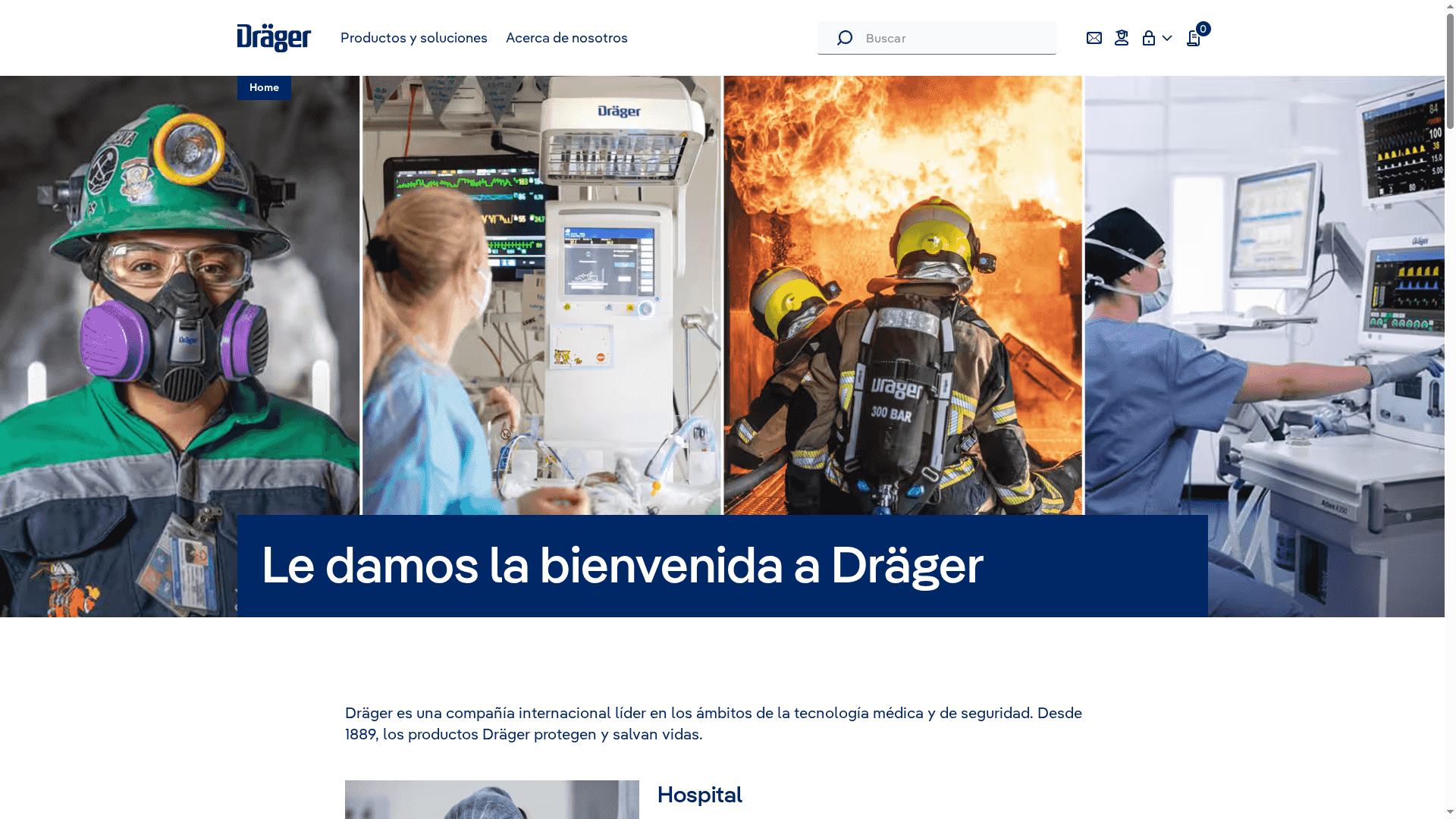Click into the Buscar search field

[x=955, y=38]
